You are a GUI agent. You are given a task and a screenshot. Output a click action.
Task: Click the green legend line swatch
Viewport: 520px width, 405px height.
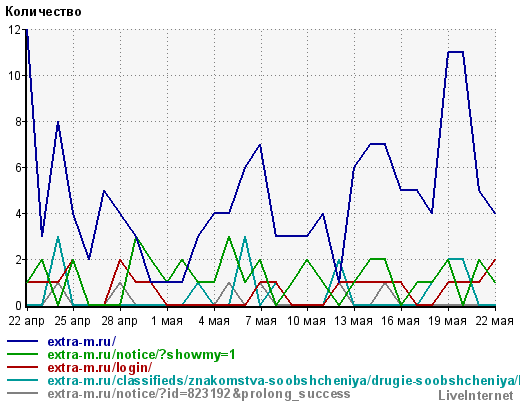[22, 354]
